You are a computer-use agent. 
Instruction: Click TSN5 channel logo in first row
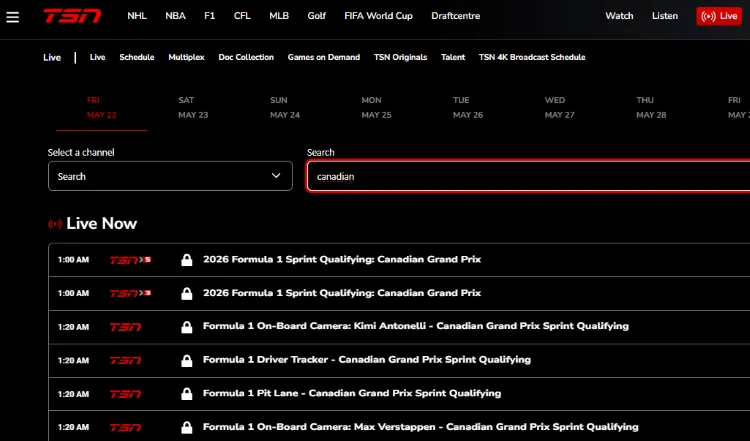click(130, 260)
